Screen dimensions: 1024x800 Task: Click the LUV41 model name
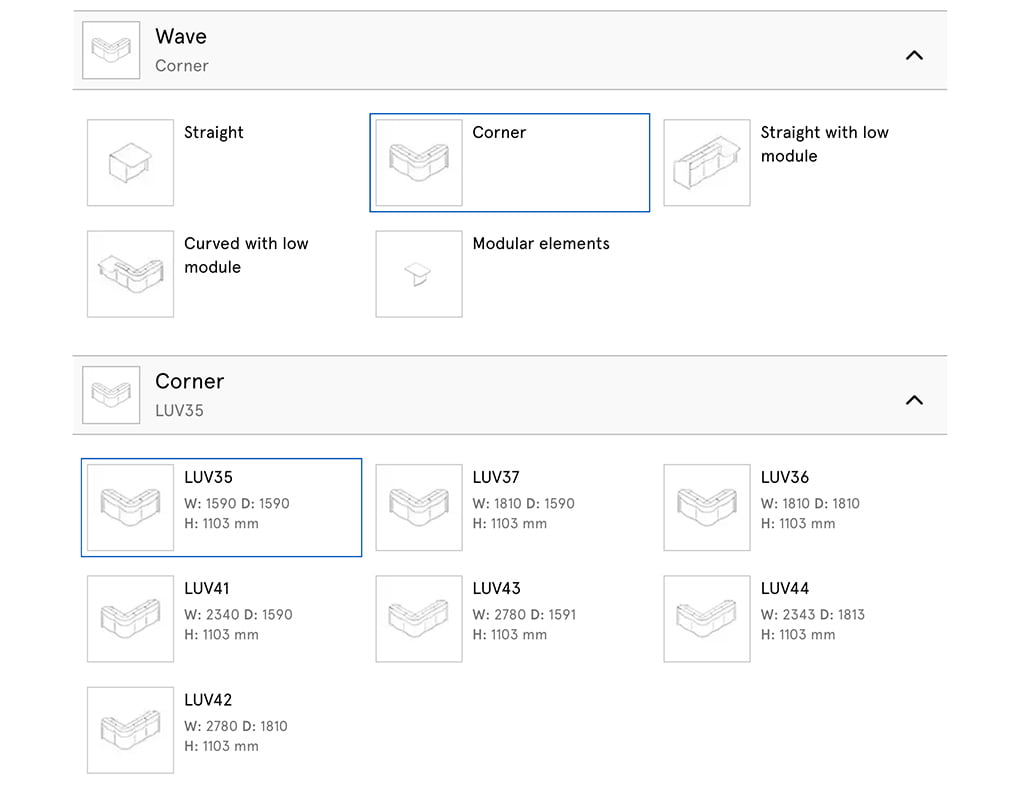[x=206, y=588]
